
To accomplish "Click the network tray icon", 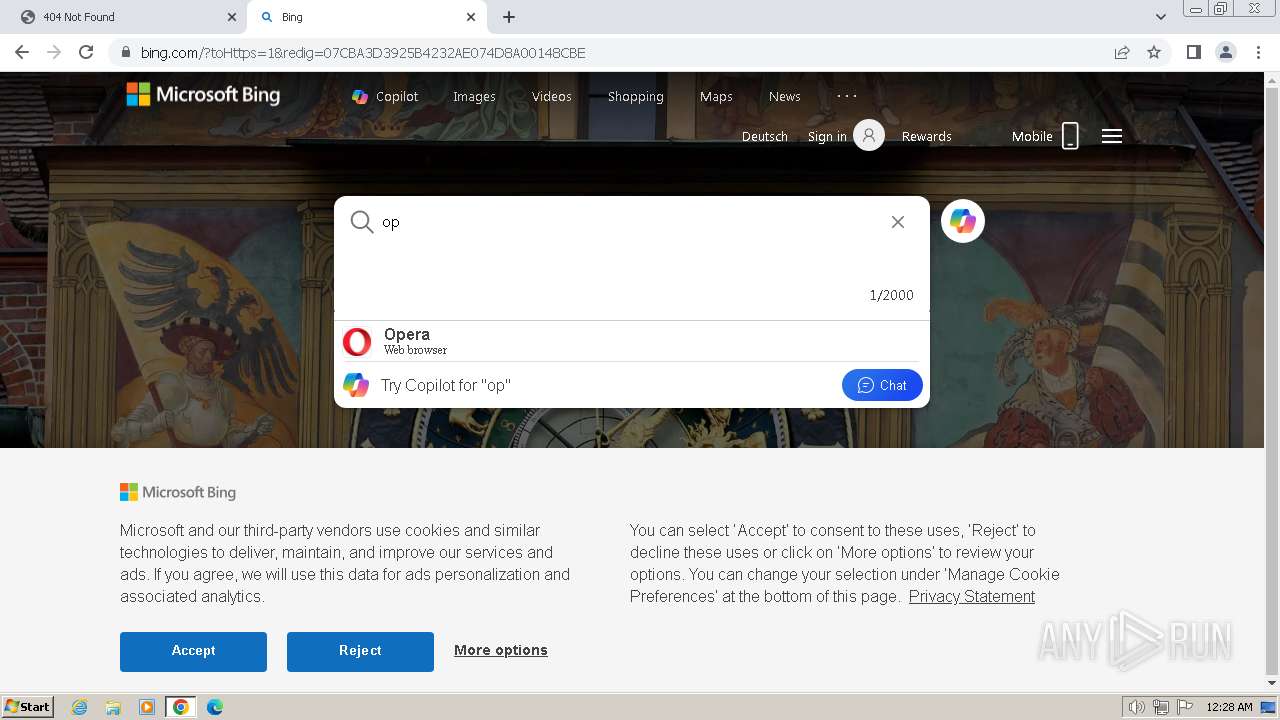I will [1161, 707].
